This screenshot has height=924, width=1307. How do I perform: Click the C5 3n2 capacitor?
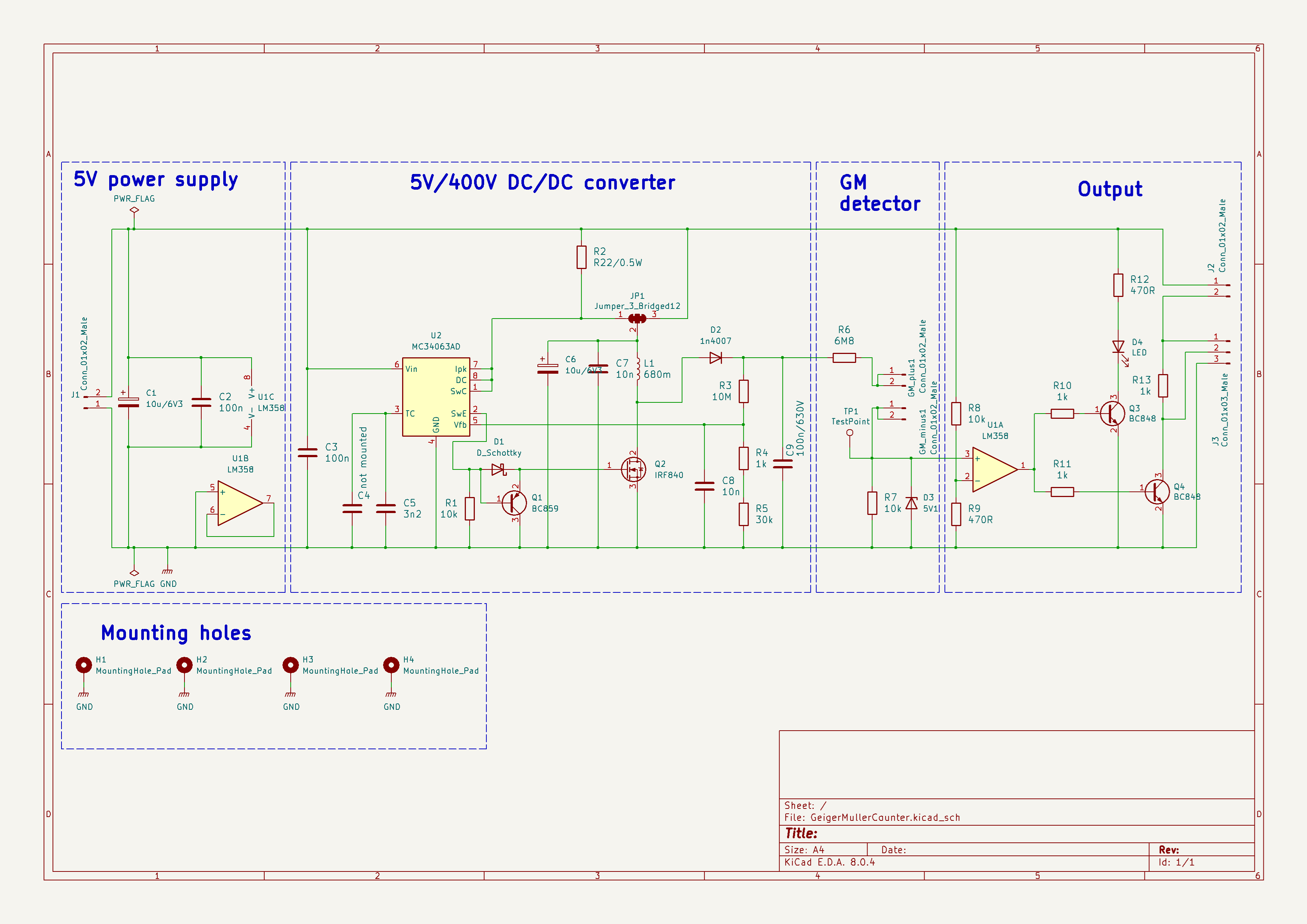386,509
